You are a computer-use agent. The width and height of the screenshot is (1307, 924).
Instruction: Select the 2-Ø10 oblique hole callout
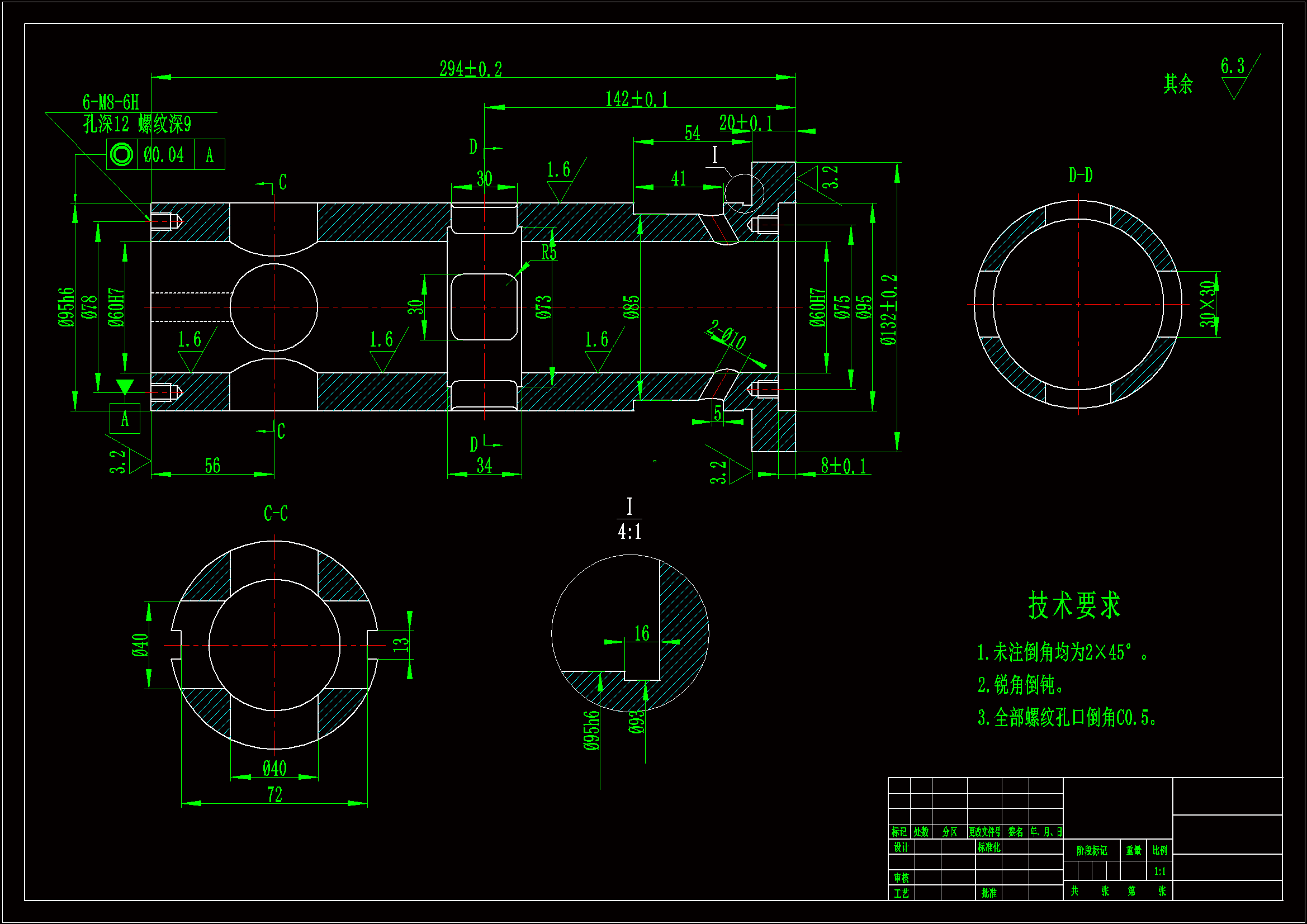tap(727, 334)
